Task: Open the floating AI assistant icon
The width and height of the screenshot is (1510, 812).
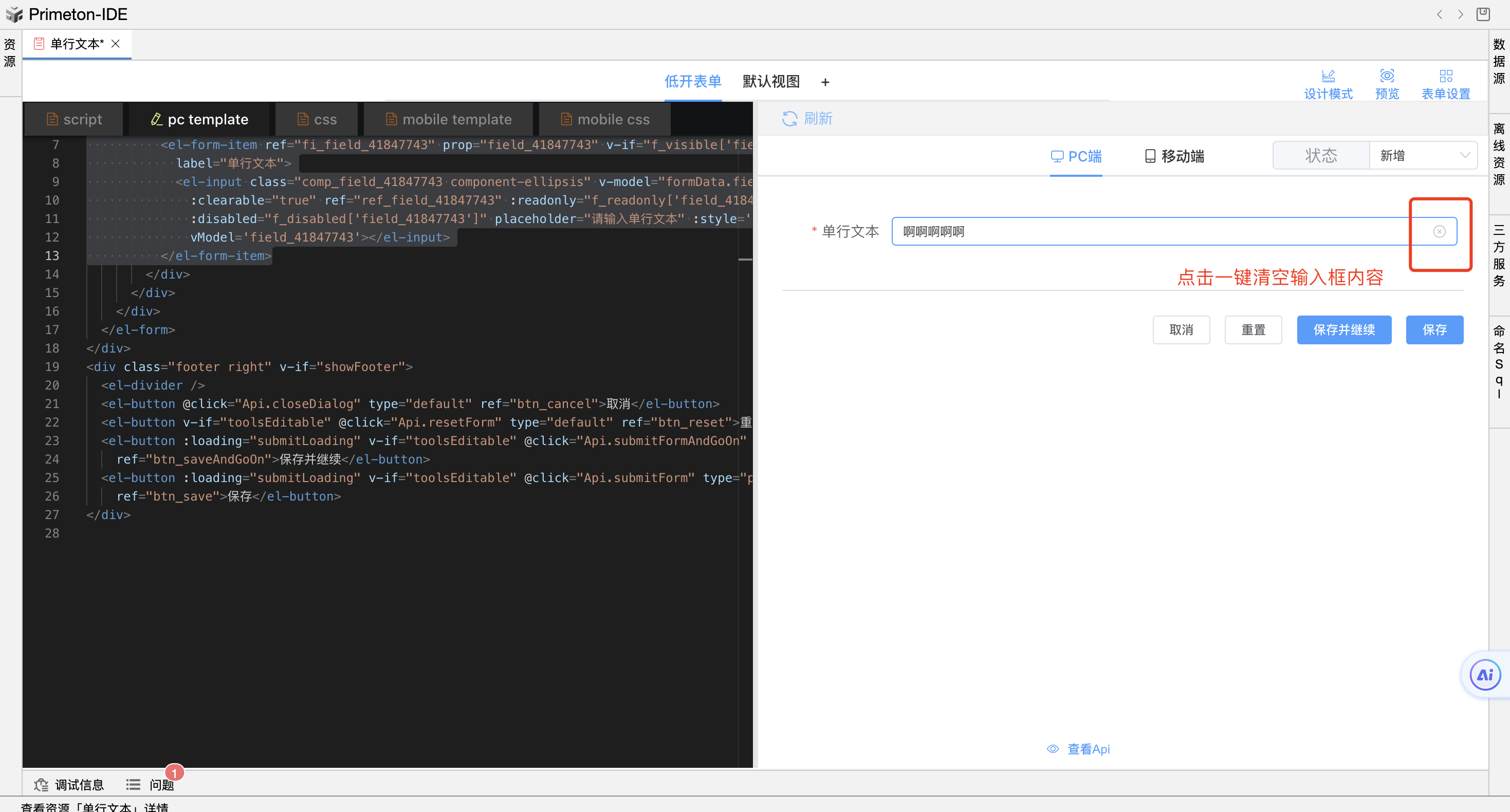Action: [x=1485, y=675]
